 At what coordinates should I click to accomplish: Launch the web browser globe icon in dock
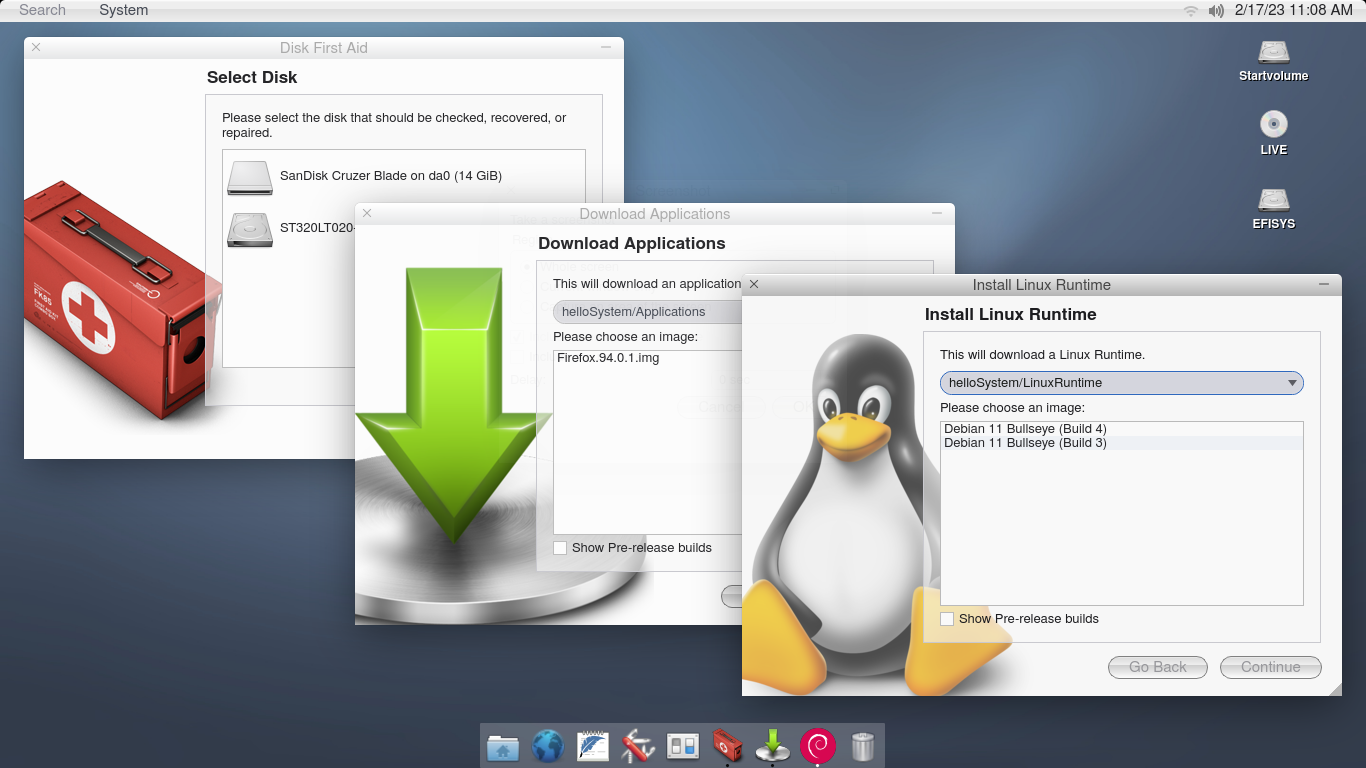(x=548, y=746)
